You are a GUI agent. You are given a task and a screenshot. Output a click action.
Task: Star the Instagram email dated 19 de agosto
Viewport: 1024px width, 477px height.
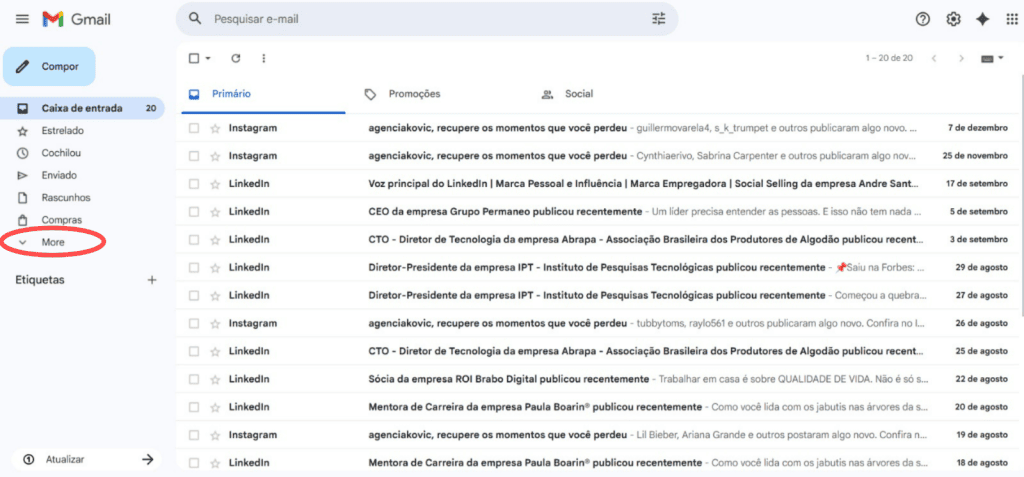[x=215, y=435]
